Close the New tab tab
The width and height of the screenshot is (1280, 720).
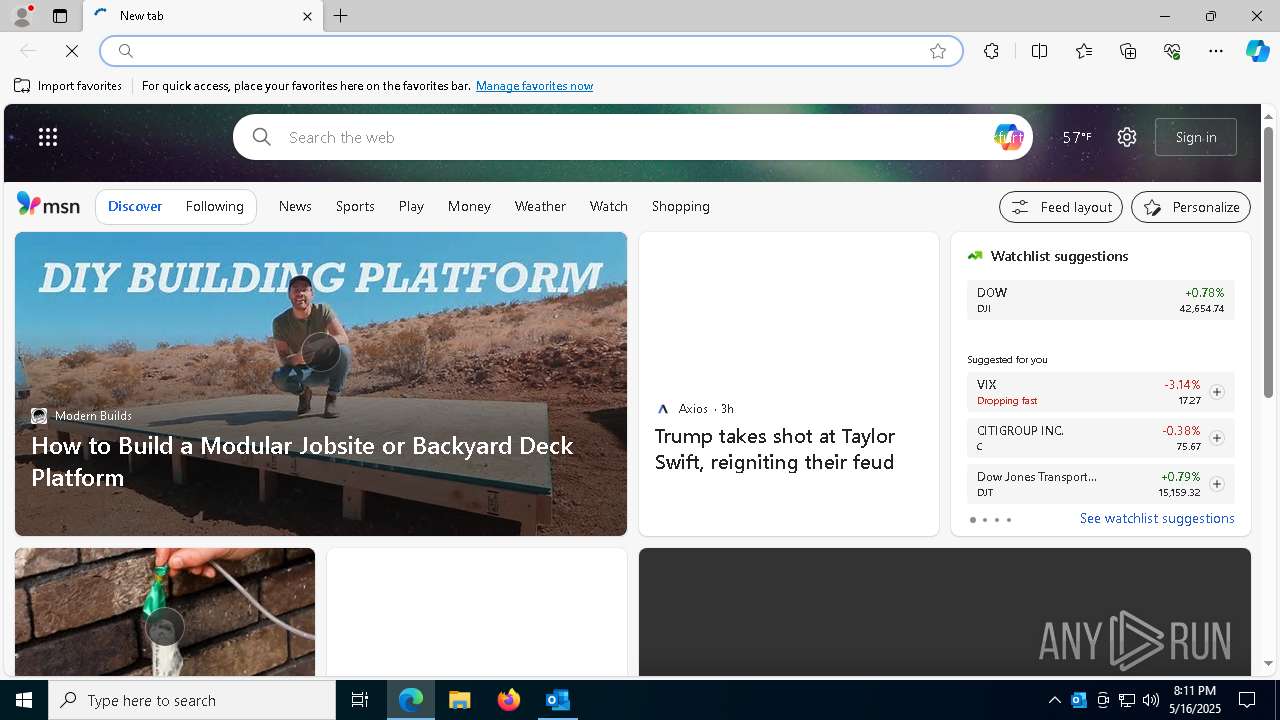307,16
